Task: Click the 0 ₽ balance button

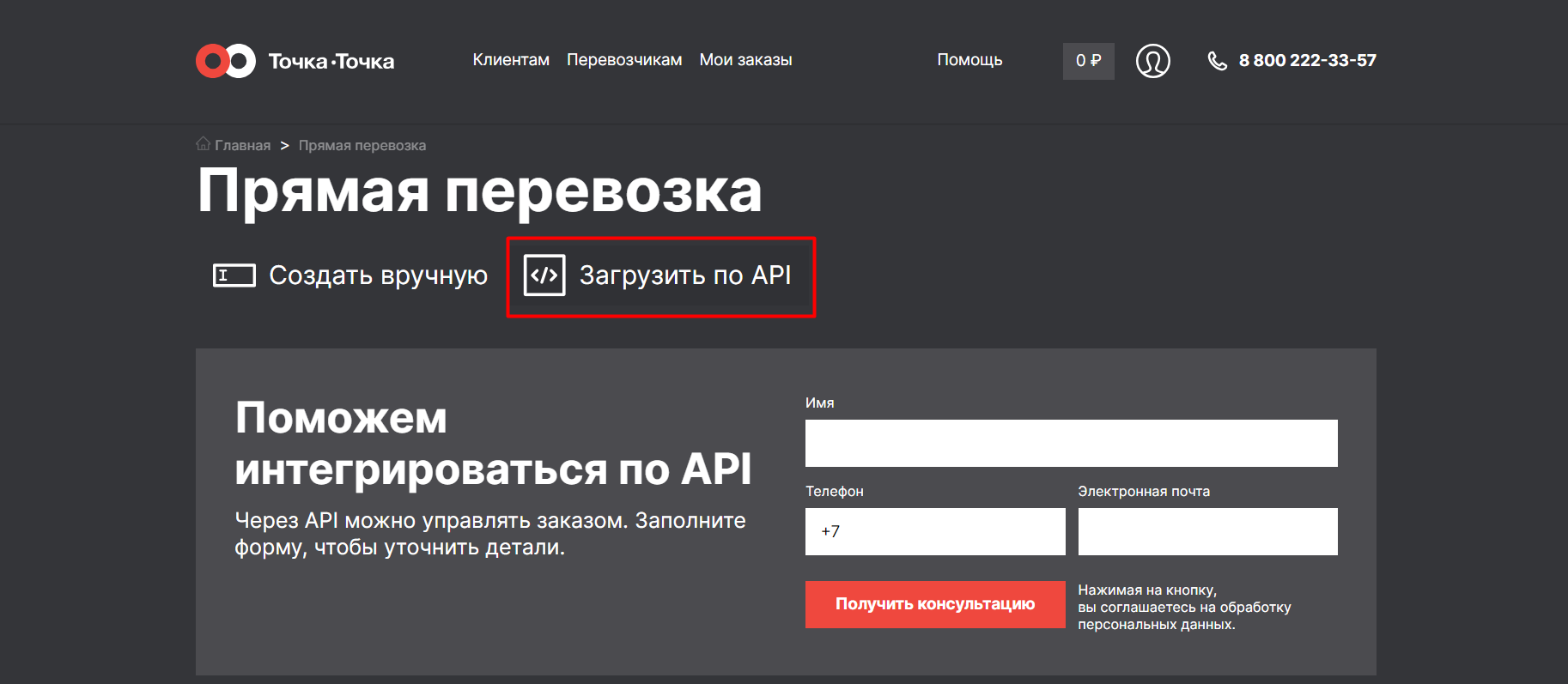Action: [1088, 61]
